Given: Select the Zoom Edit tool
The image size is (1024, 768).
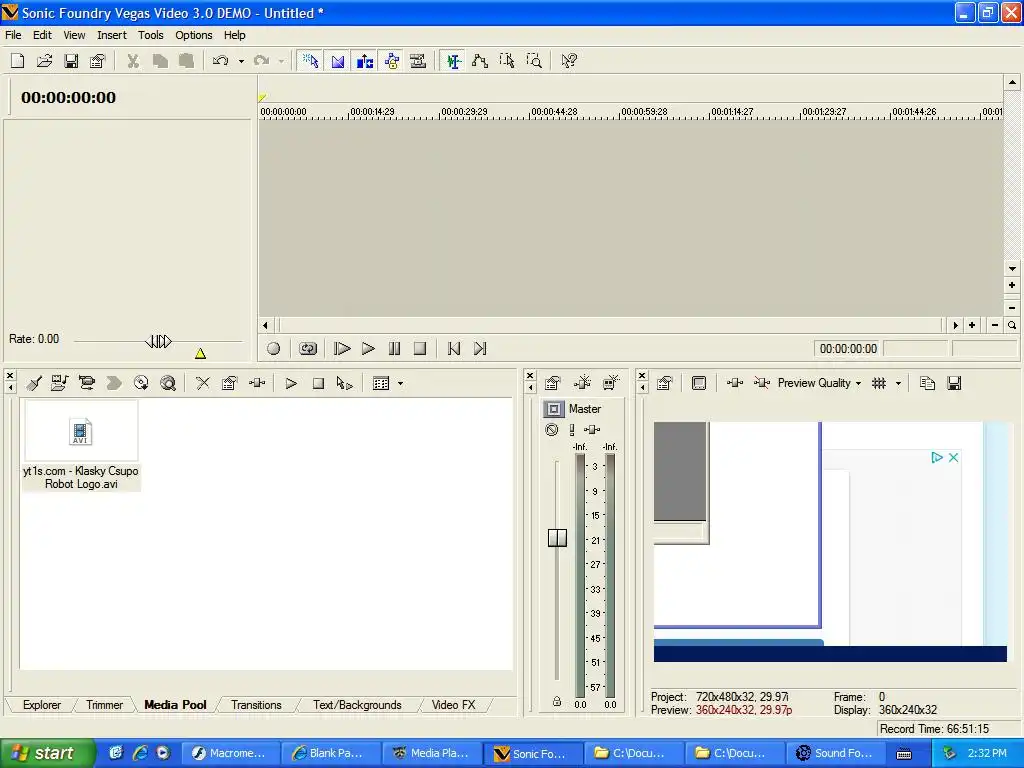Looking at the screenshot, I should [534, 61].
